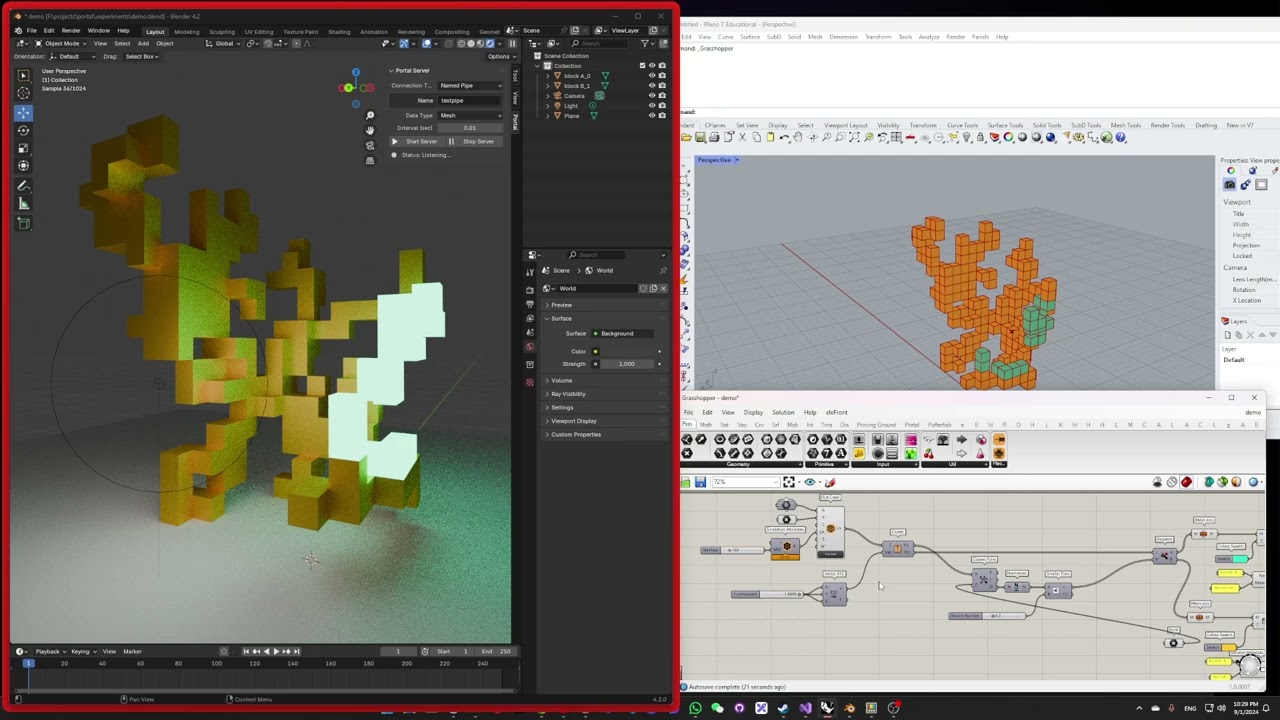Open the Render menu in Blender
The image size is (1280, 720).
point(71,31)
